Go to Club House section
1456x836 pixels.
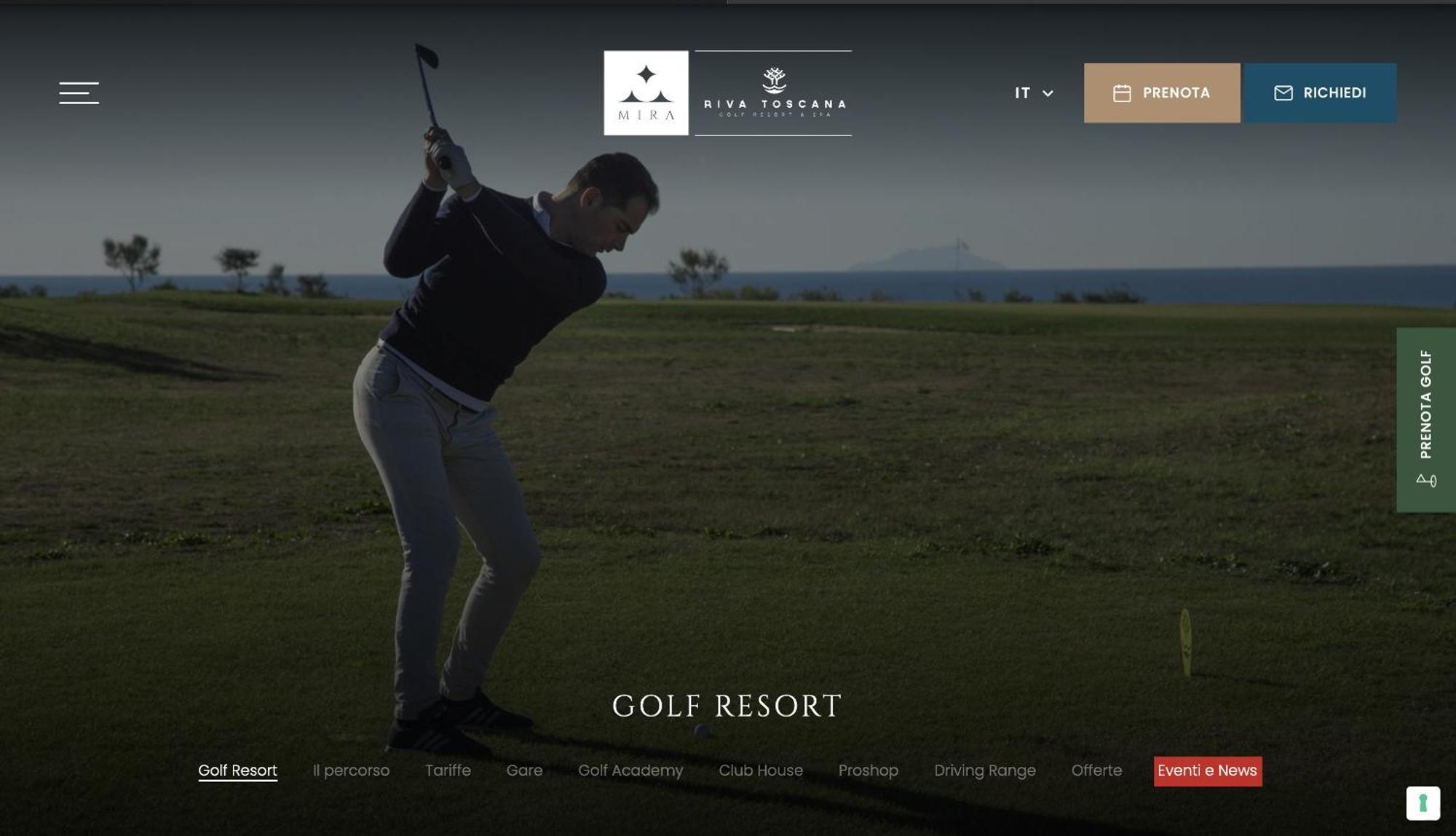761,770
